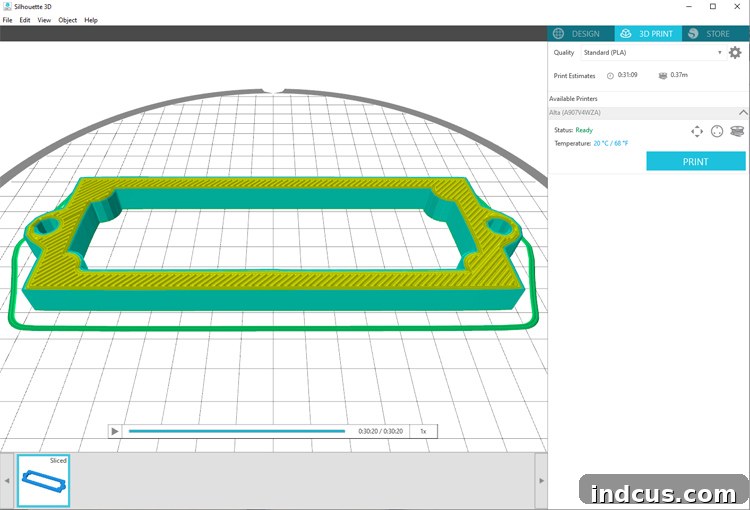Click the Available Printers label
Image resolution: width=750 pixels, height=510 pixels.
pyautogui.click(x=573, y=99)
